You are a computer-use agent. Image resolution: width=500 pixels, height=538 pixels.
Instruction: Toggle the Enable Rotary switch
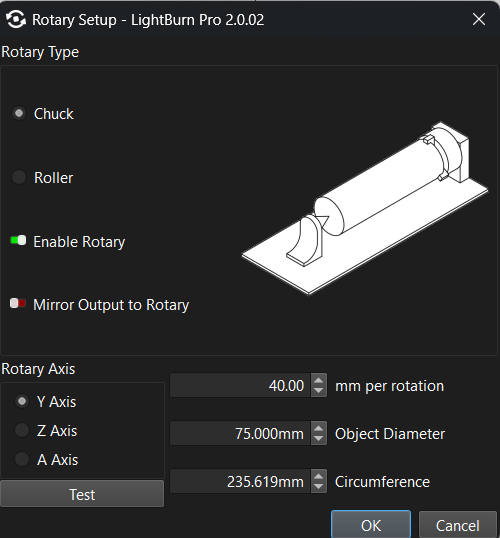point(18,241)
